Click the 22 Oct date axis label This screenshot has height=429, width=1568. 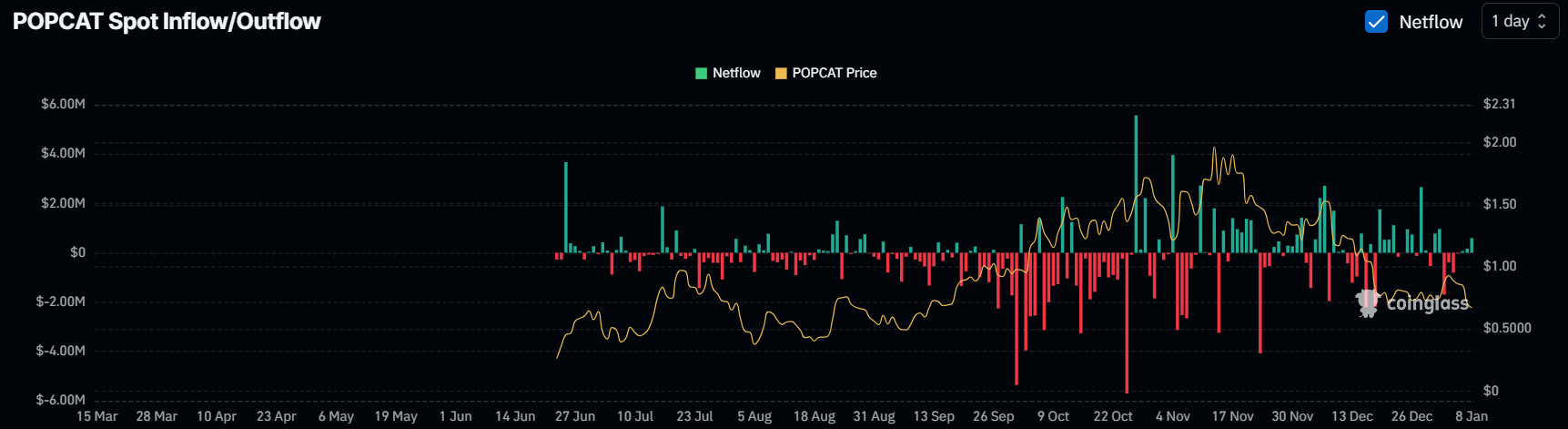click(1113, 416)
